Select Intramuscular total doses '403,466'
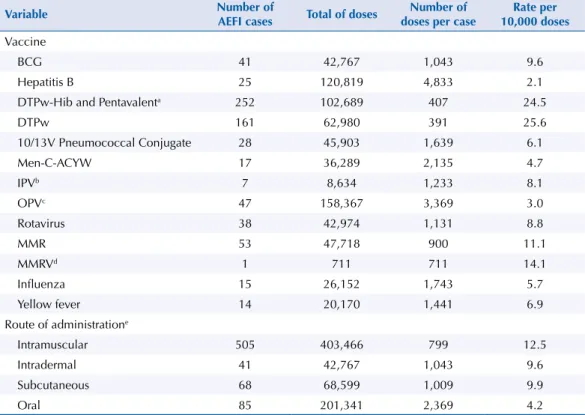This screenshot has height=415, width=585. 342,345
